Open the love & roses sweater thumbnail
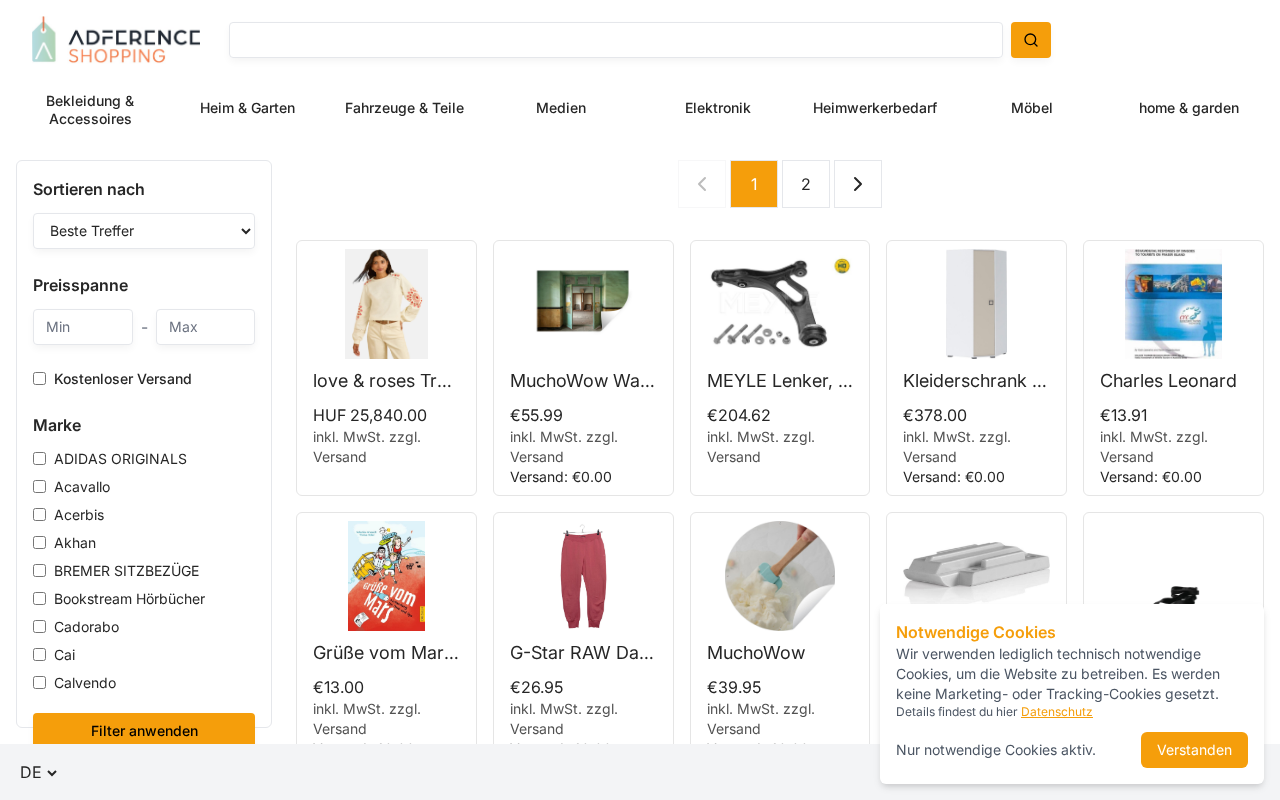 tap(386, 304)
